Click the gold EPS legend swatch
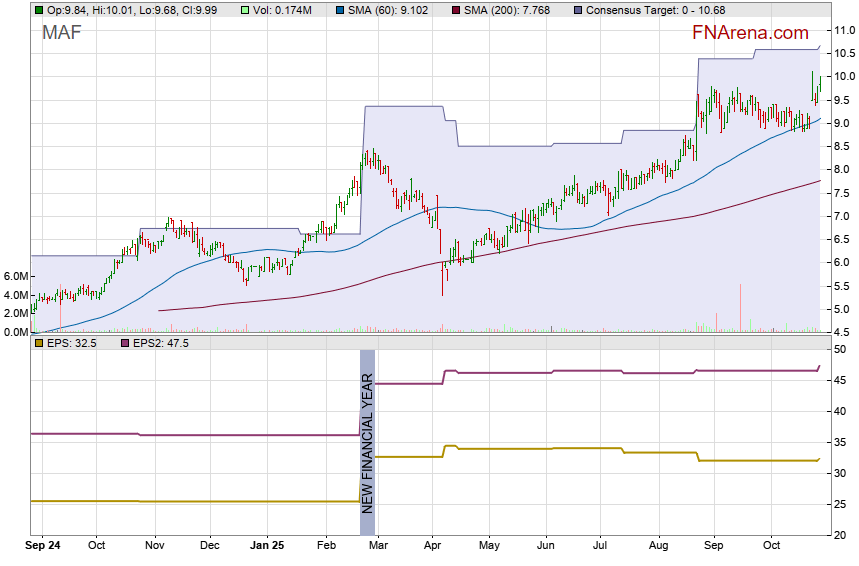 coord(38,343)
